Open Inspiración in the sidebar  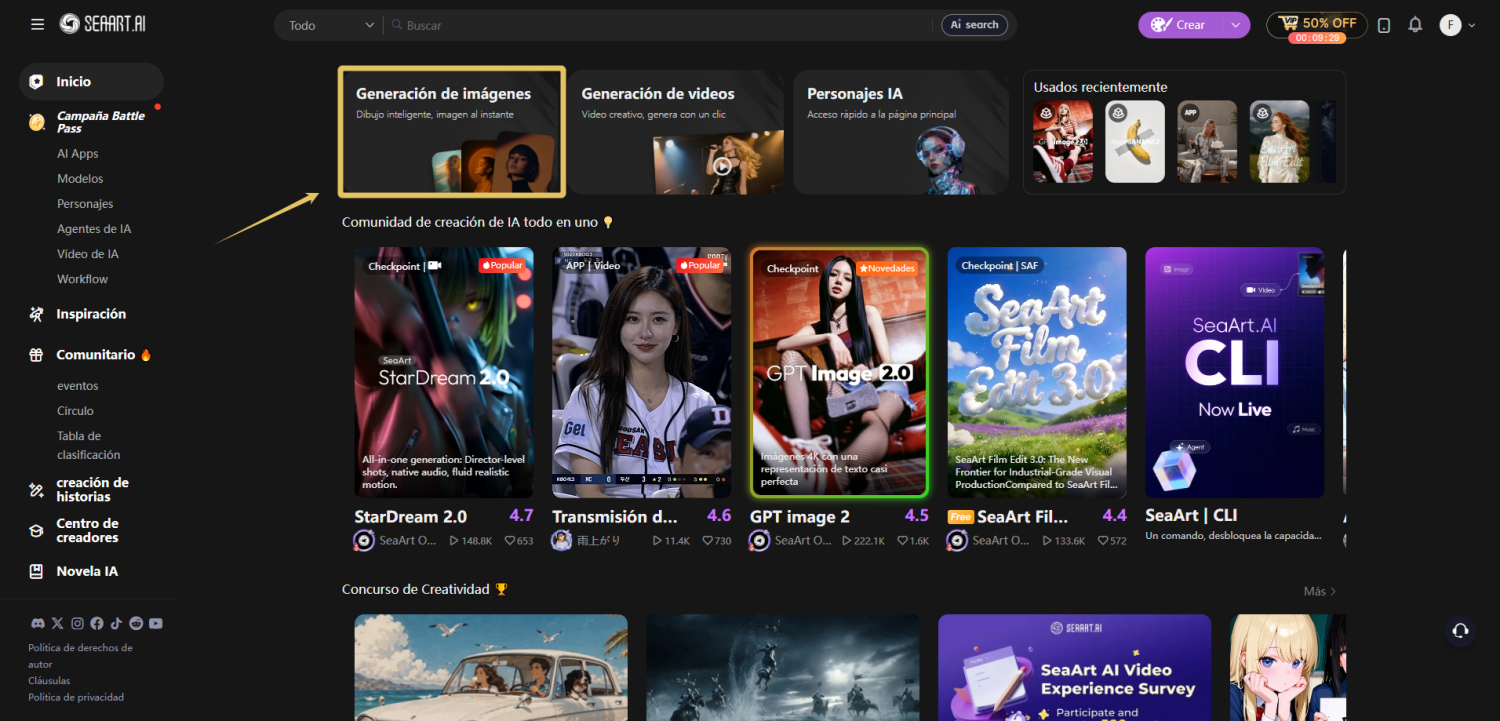91,314
